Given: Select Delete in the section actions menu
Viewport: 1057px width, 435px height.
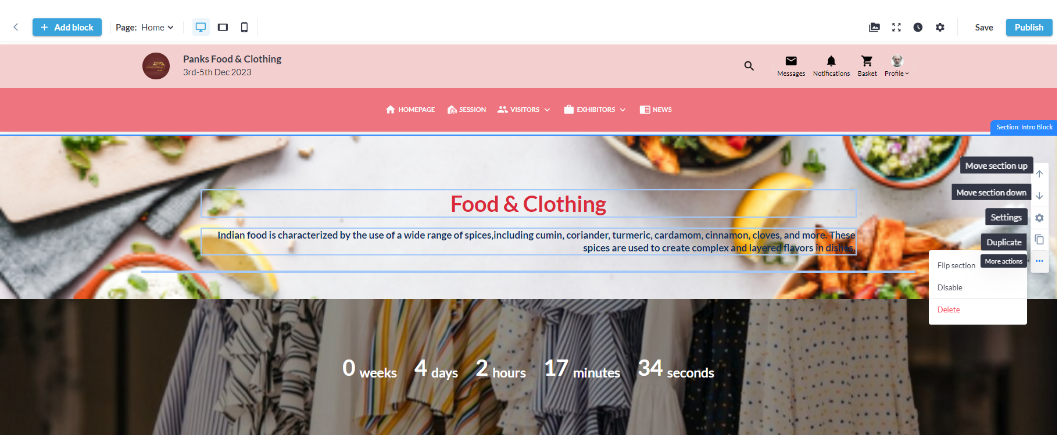Looking at the screenshot, I should pos(948,310).
